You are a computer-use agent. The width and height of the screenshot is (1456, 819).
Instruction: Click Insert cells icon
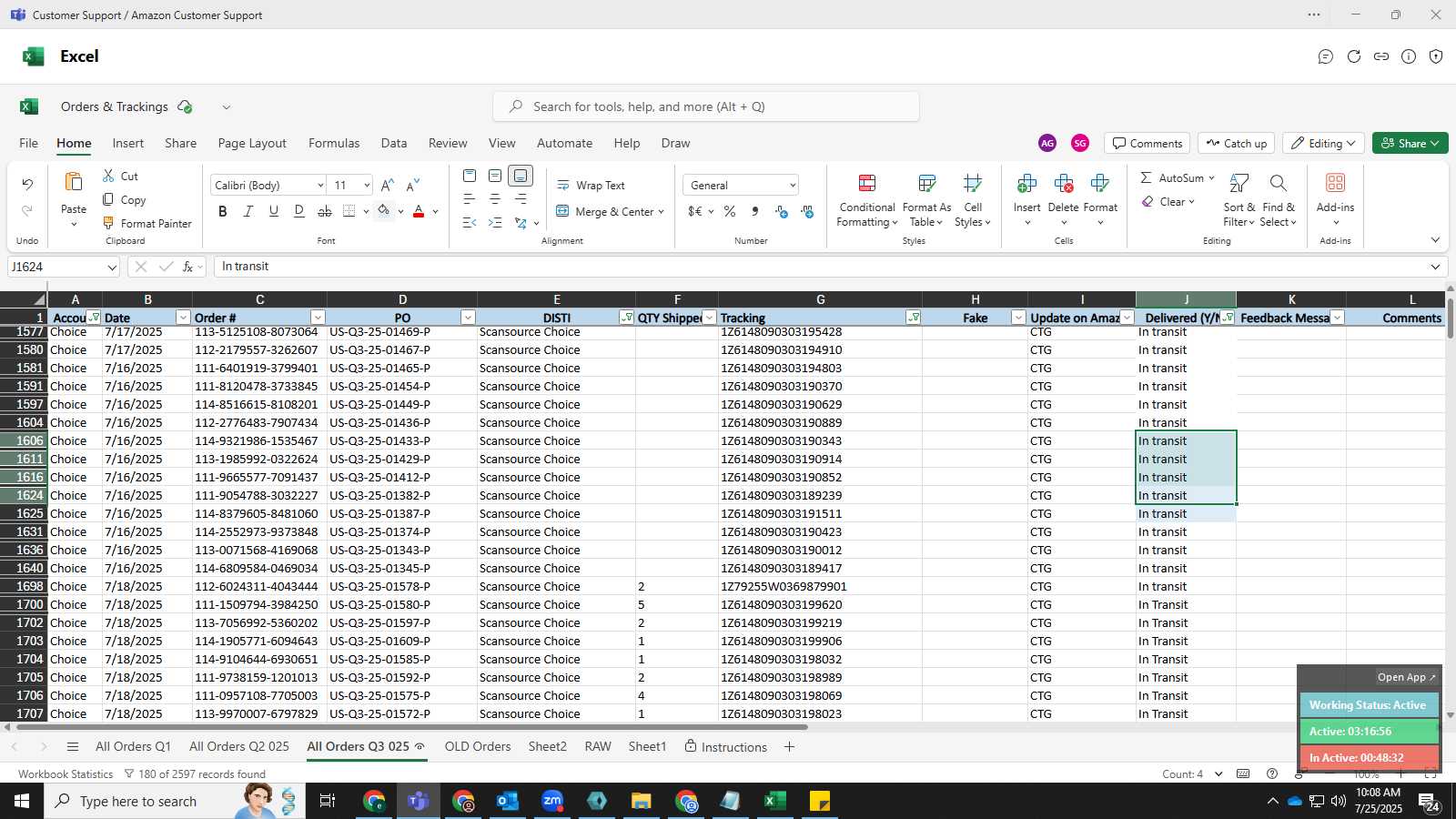click(x=1026, y=183)
